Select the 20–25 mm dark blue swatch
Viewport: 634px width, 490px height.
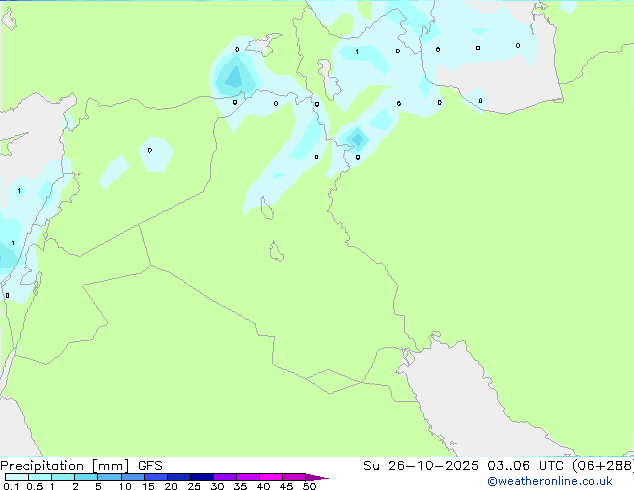click(x=178, y=477)
